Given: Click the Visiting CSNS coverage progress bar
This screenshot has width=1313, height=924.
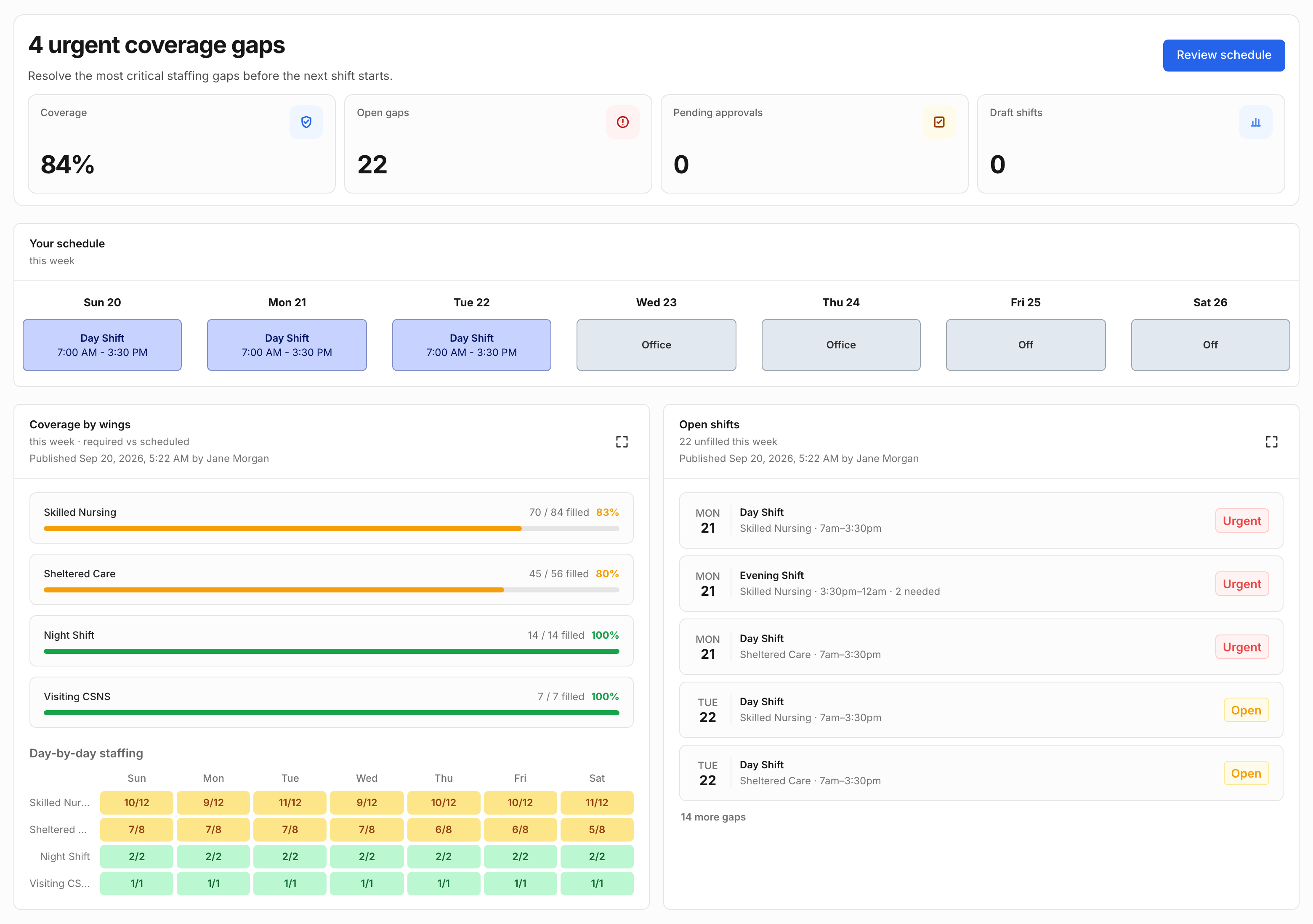Looking at the screenshot, I should (332, 712).
